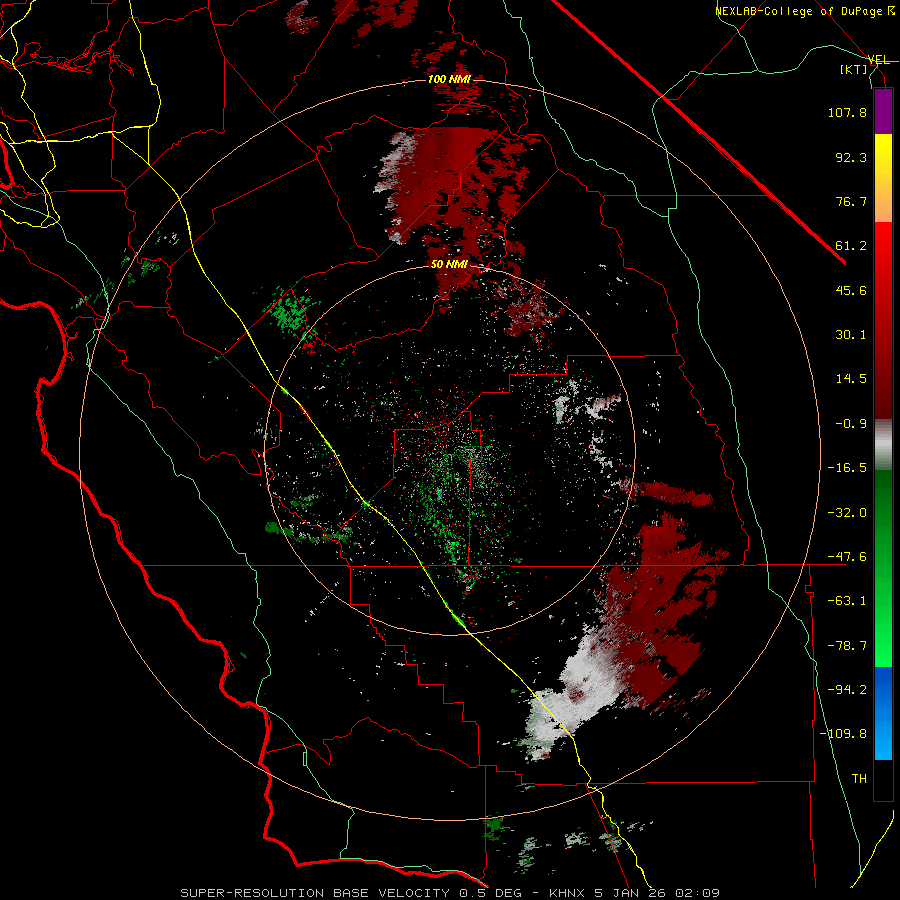Click the -78.7 velocity scale value
The width and height of the screenshot is (900, 900).
(847, 646)
